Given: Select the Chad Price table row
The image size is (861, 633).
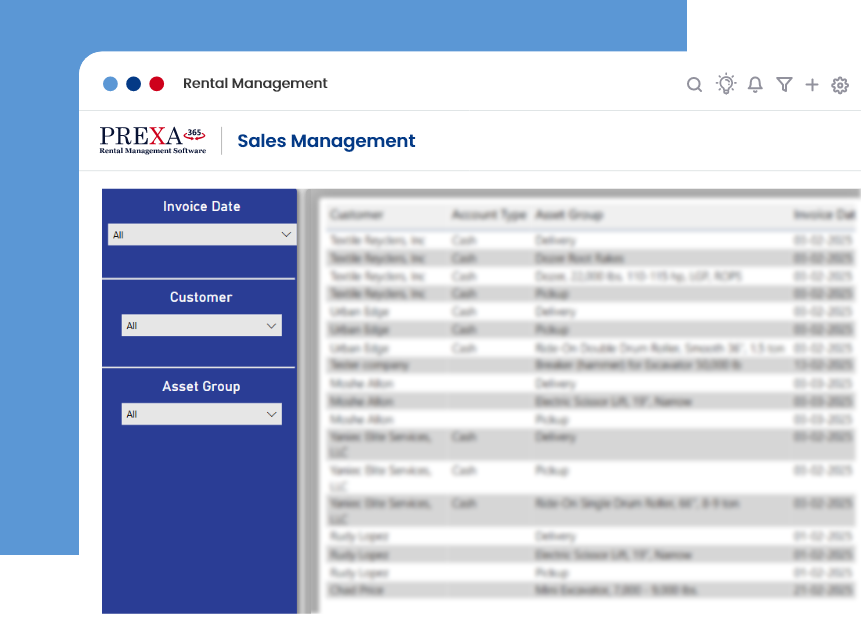Looking at the screenshot, I should 580,591.
